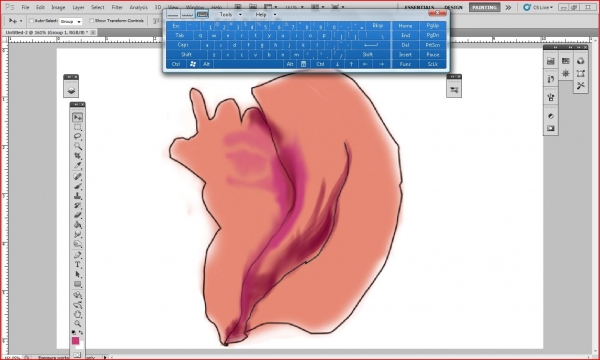This screenshot has width=600, height=360.
Task: Select the Blur tool
Action: coord(78,234)
